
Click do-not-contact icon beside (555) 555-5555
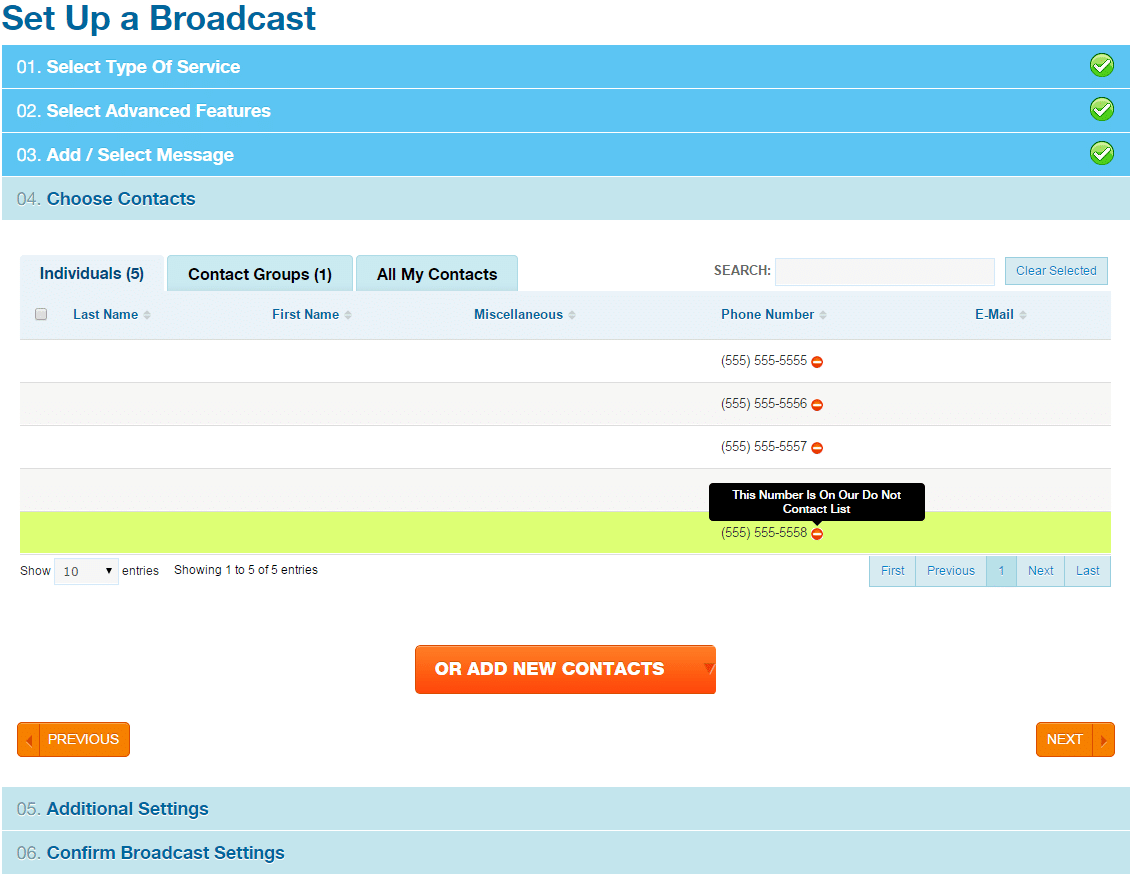(817, 362)
